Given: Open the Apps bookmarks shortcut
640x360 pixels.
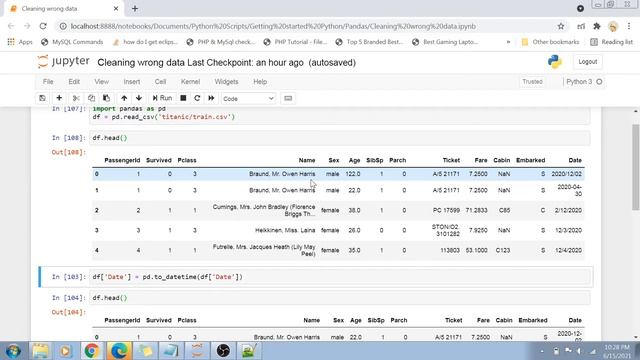Looking at the screenshot, I should (x=20, y=42).
